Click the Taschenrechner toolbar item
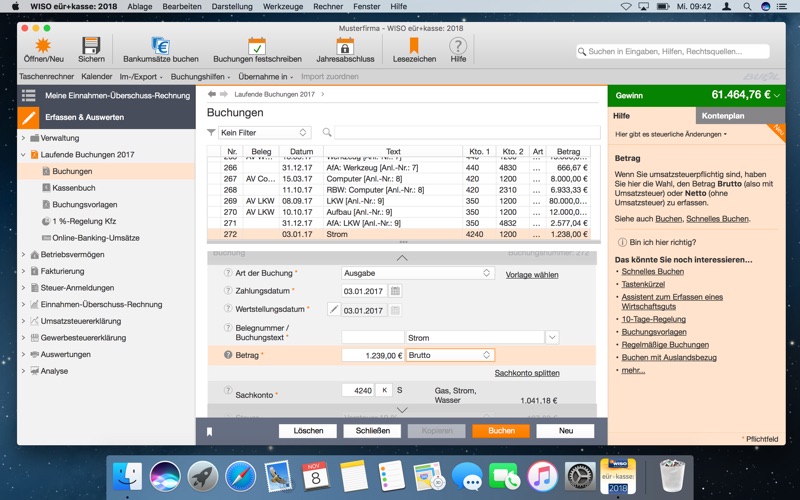 [x=46, y=77]
